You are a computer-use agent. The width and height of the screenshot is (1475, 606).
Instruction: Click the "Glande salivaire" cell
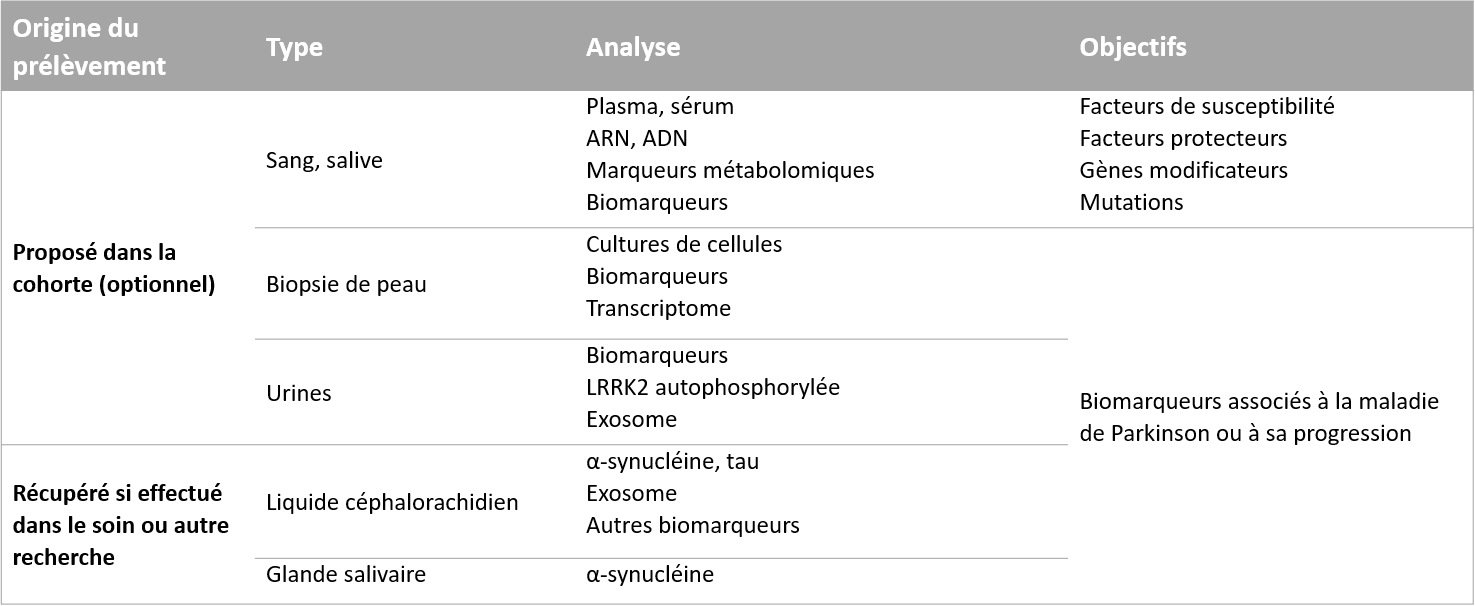[x=346, y=574]
